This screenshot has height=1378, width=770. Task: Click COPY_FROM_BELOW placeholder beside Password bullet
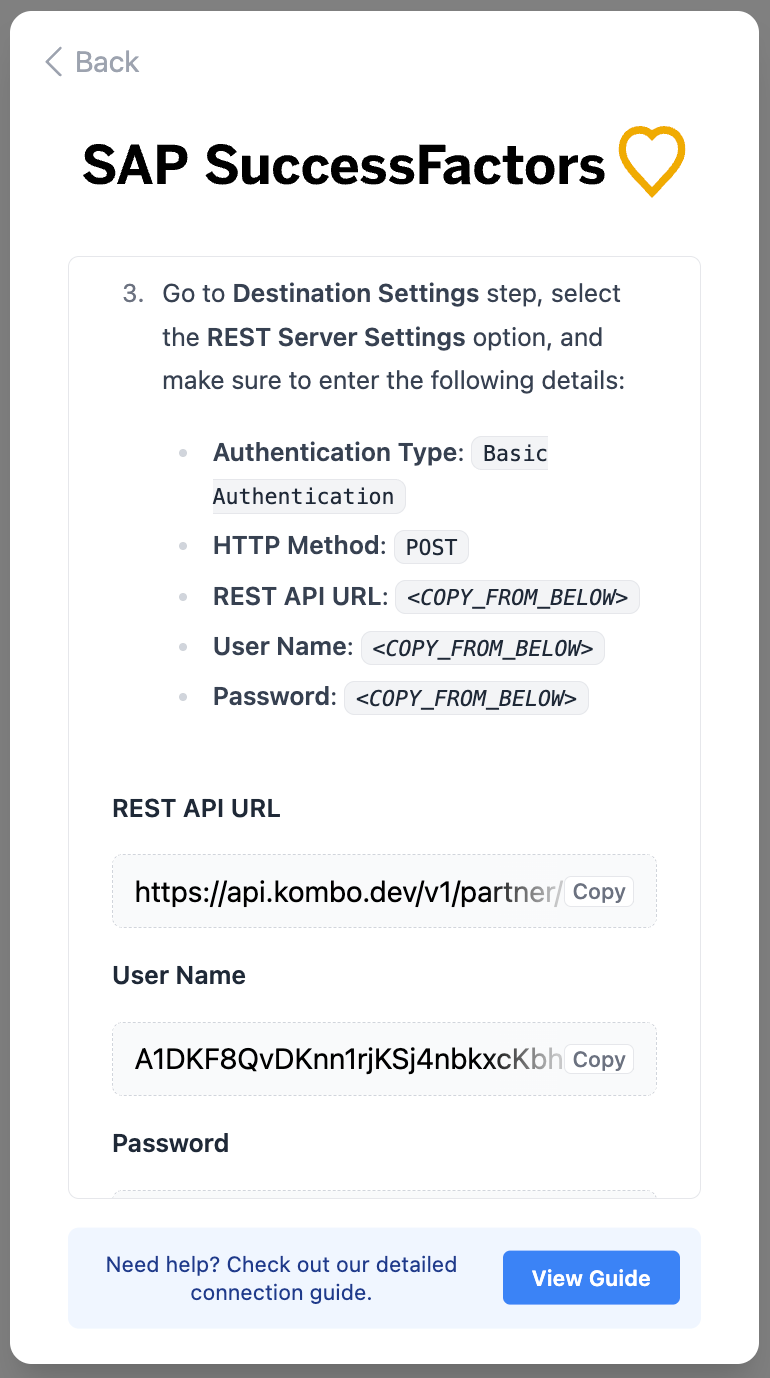[466, 698]
